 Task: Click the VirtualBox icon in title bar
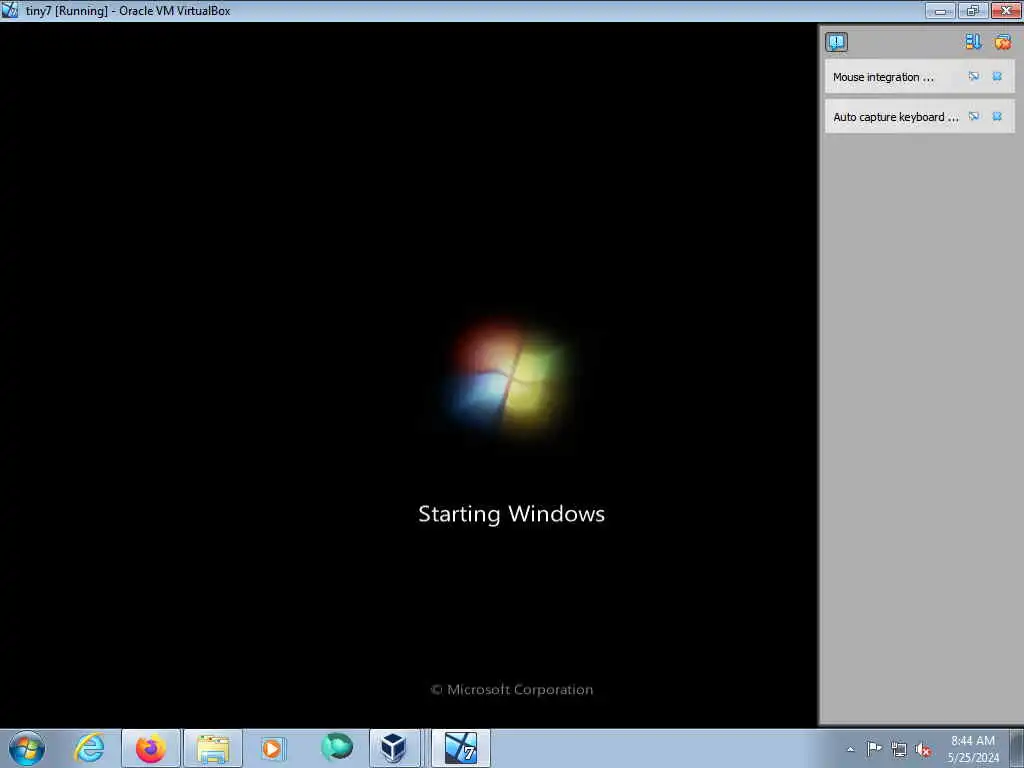[x=10, y=10]
